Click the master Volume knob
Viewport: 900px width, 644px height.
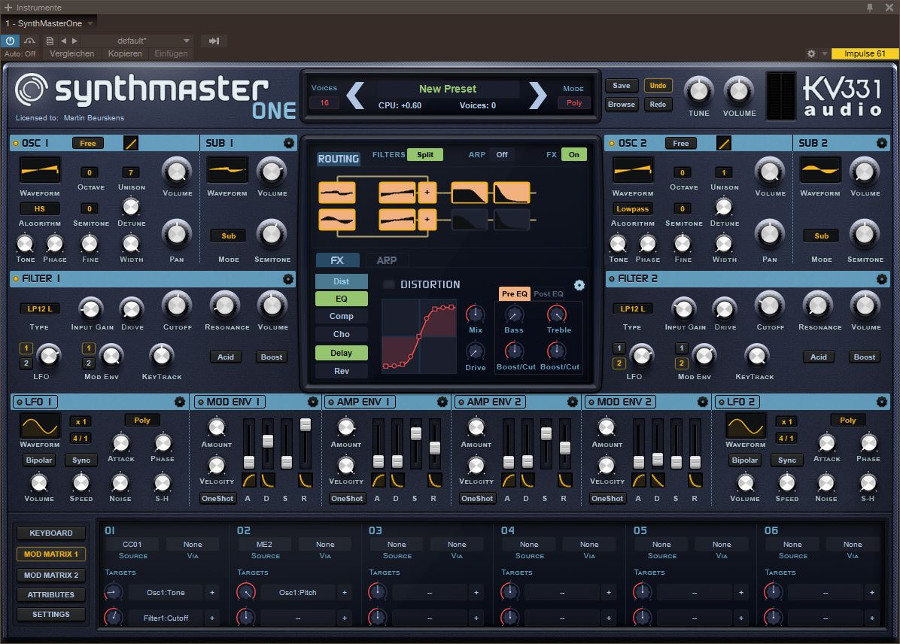[739, 91]
